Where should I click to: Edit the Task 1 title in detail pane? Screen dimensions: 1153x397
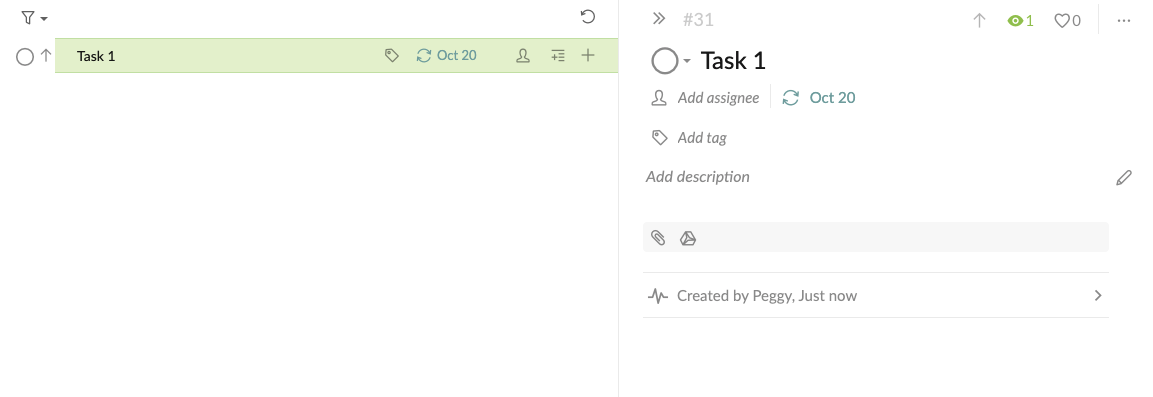tap(733, 60)
